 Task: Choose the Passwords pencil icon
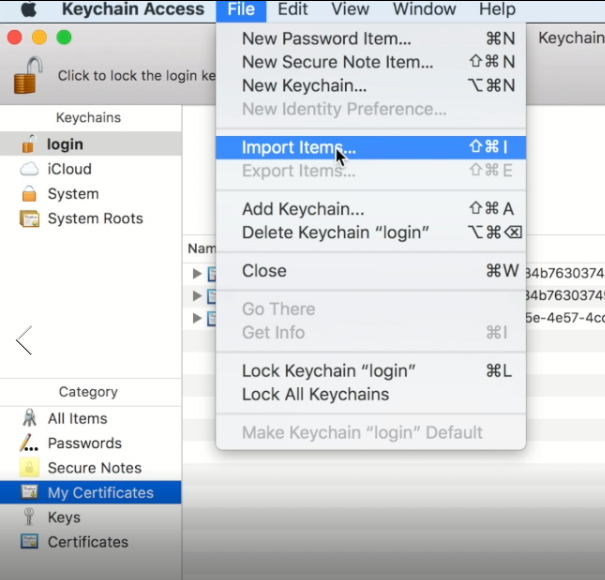click(29, 443)
